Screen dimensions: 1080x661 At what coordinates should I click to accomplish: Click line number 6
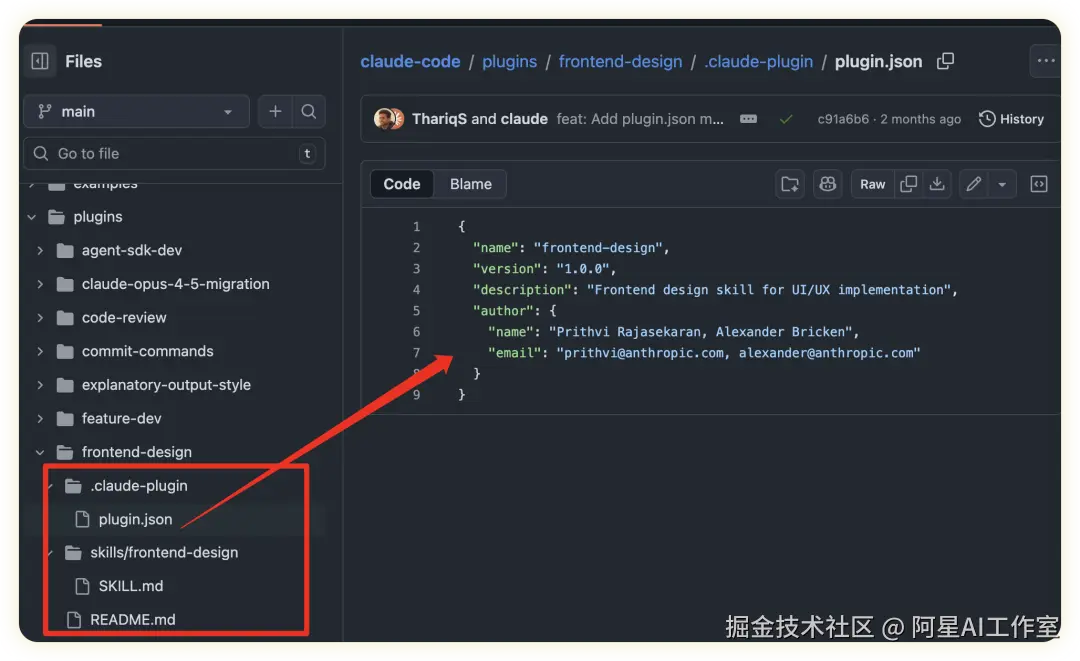[416, 332]
